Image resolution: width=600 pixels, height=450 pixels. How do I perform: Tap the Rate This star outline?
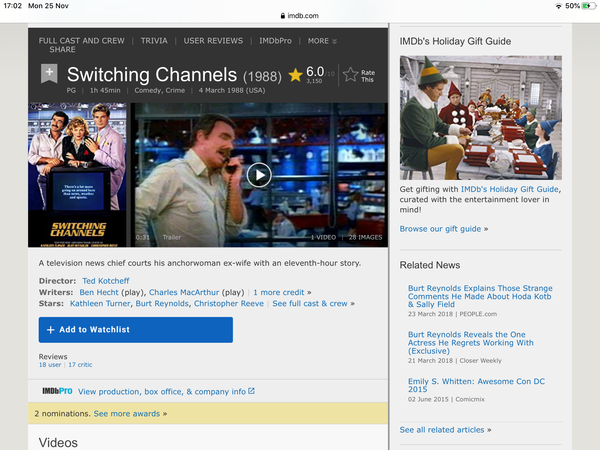pyautogui.click(x=350, y=74)
